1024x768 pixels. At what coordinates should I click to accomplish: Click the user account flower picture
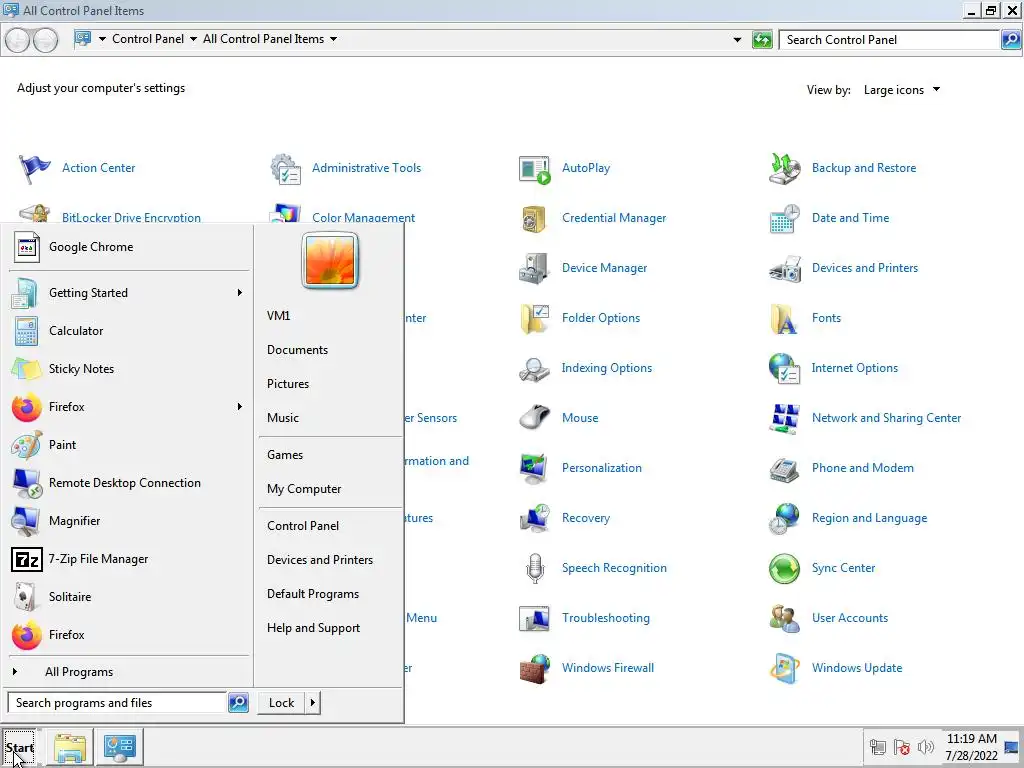pos(330,261)
